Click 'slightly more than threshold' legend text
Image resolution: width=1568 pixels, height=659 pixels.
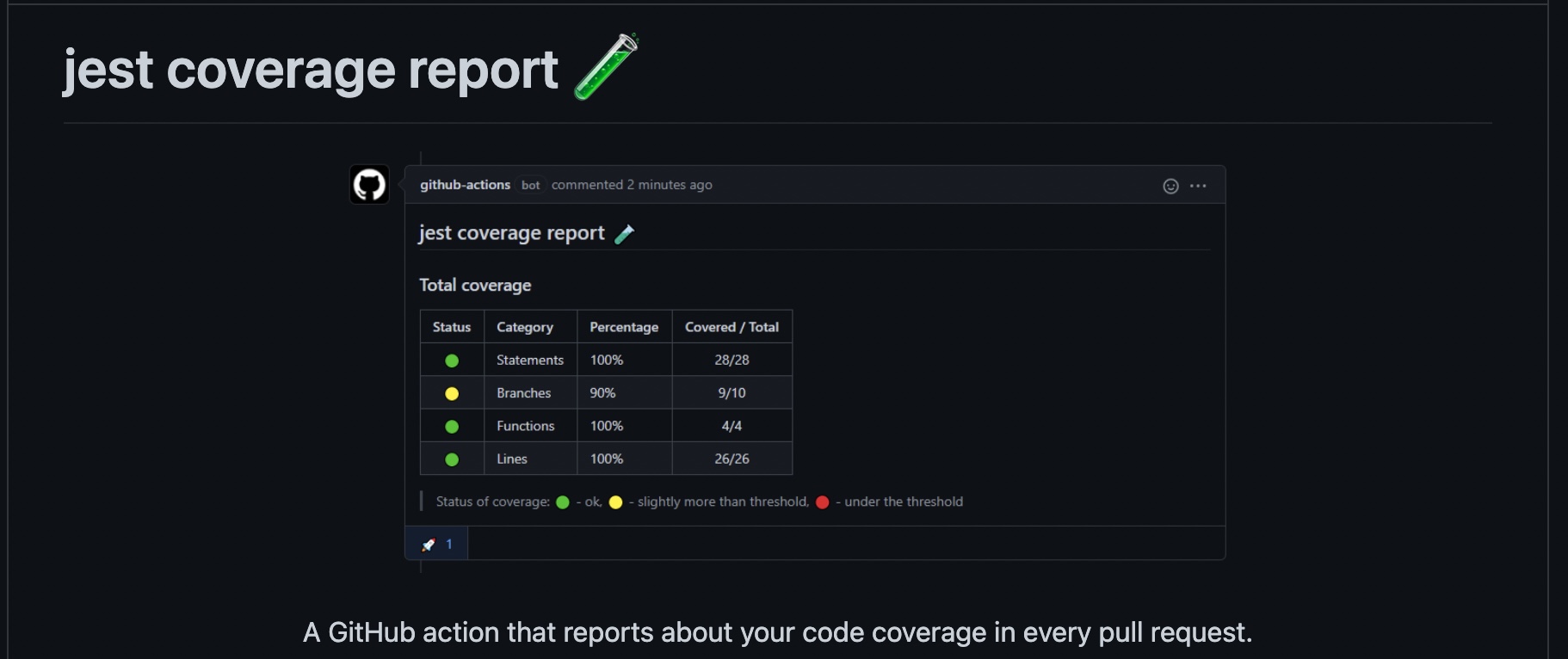pyautogui.click(x=723, y=502)
